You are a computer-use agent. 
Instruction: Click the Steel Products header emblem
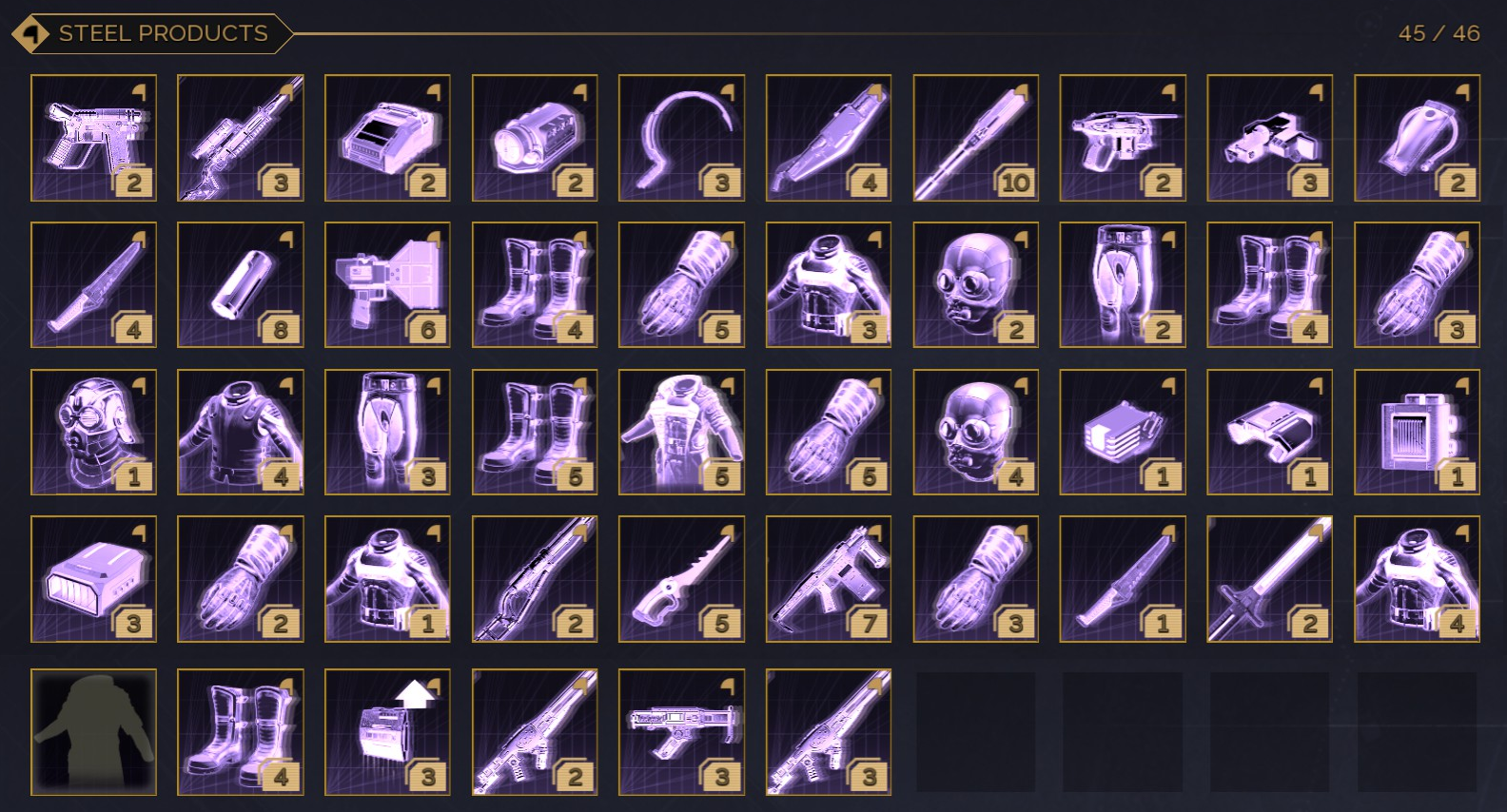click(31, 34)
